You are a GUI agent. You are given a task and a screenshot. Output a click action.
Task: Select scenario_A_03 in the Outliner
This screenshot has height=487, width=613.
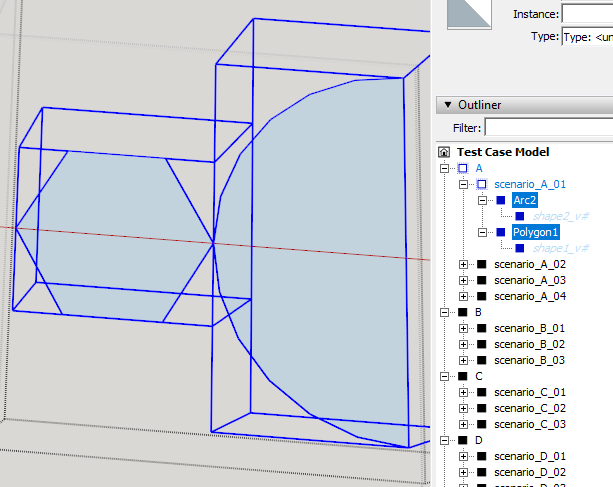530,281
